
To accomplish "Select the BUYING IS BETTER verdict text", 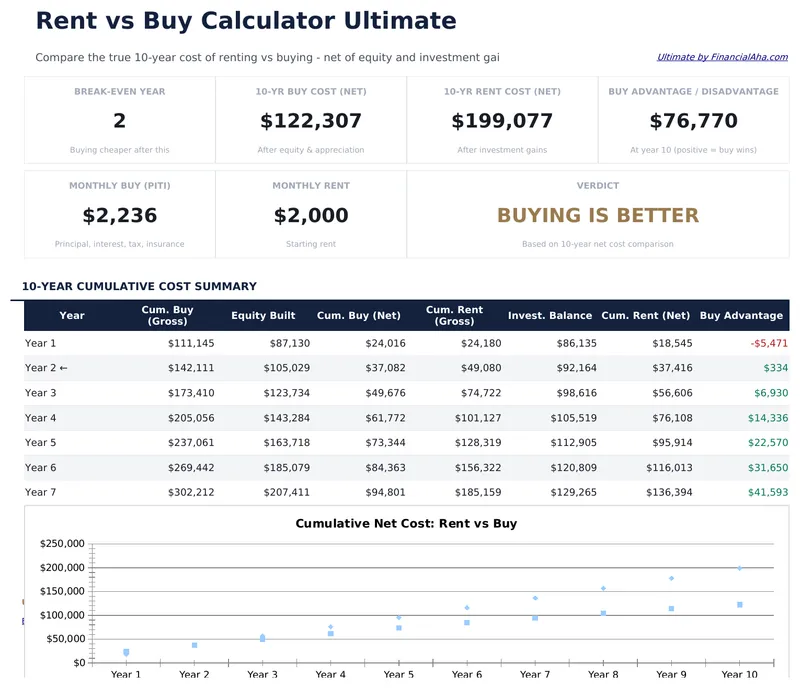I will (x=598, y=214).
